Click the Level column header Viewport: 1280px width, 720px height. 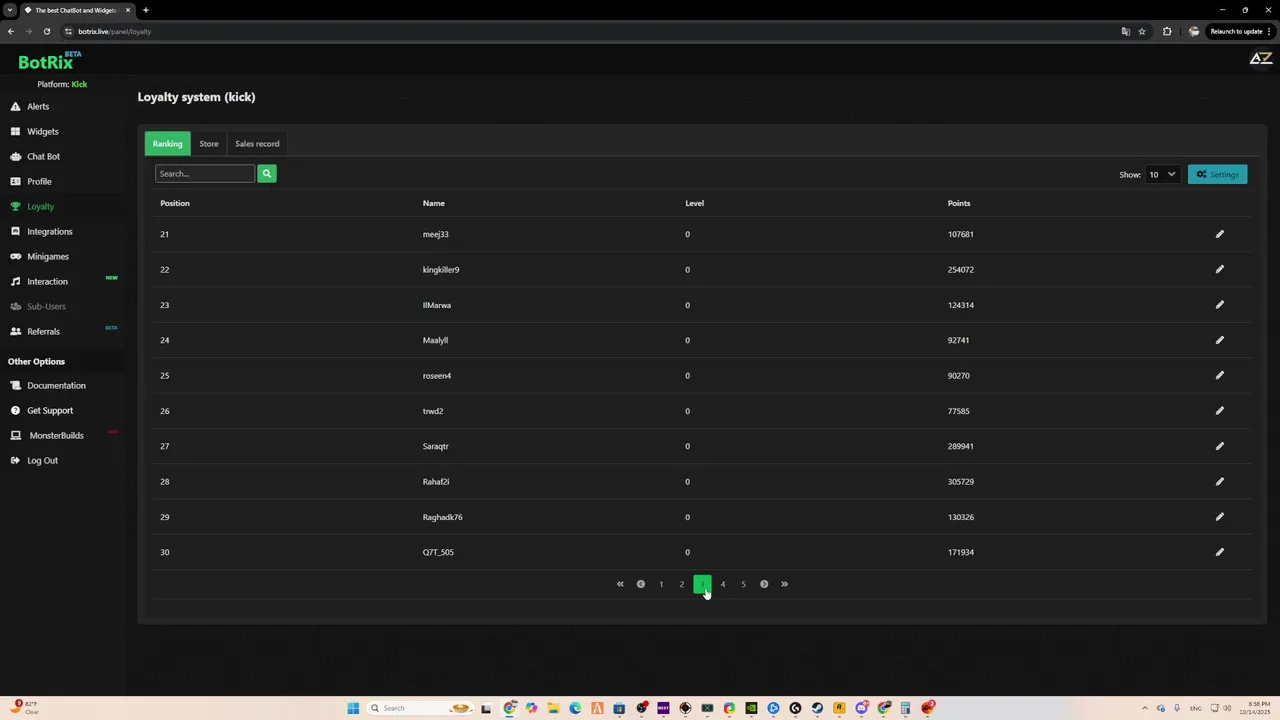click(x=694, y=203)
